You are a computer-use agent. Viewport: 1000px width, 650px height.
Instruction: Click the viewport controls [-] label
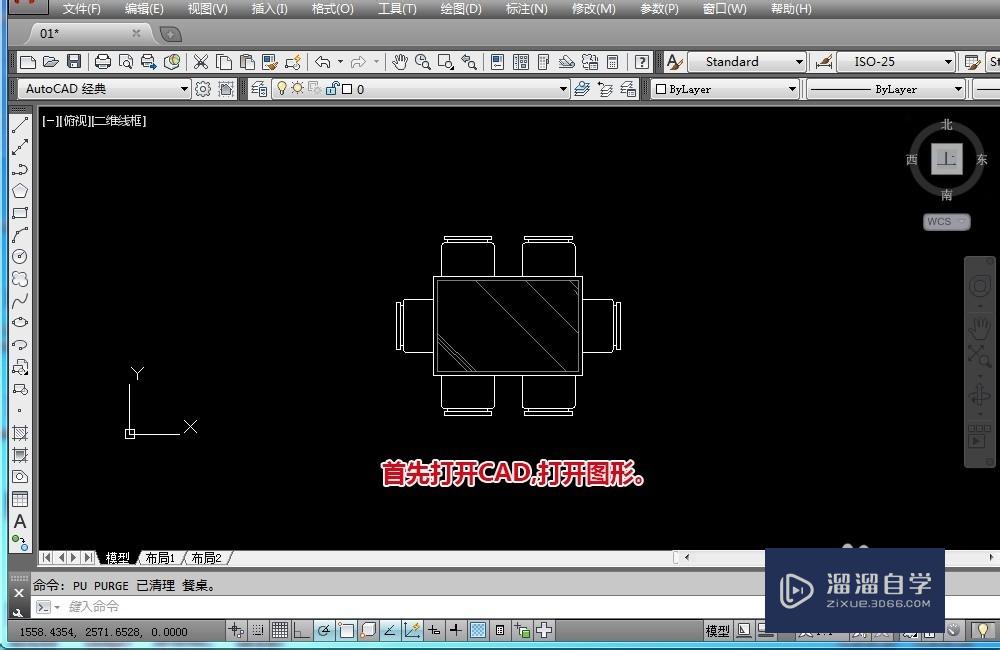(x=49, y=121)
